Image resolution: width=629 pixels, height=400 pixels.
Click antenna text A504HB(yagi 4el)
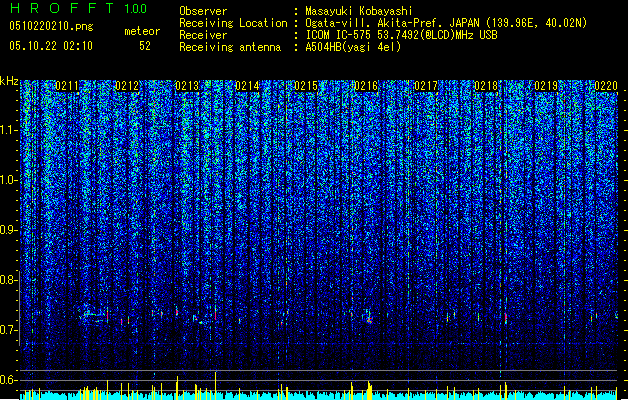pyautogui.click(x=353, y=47)
